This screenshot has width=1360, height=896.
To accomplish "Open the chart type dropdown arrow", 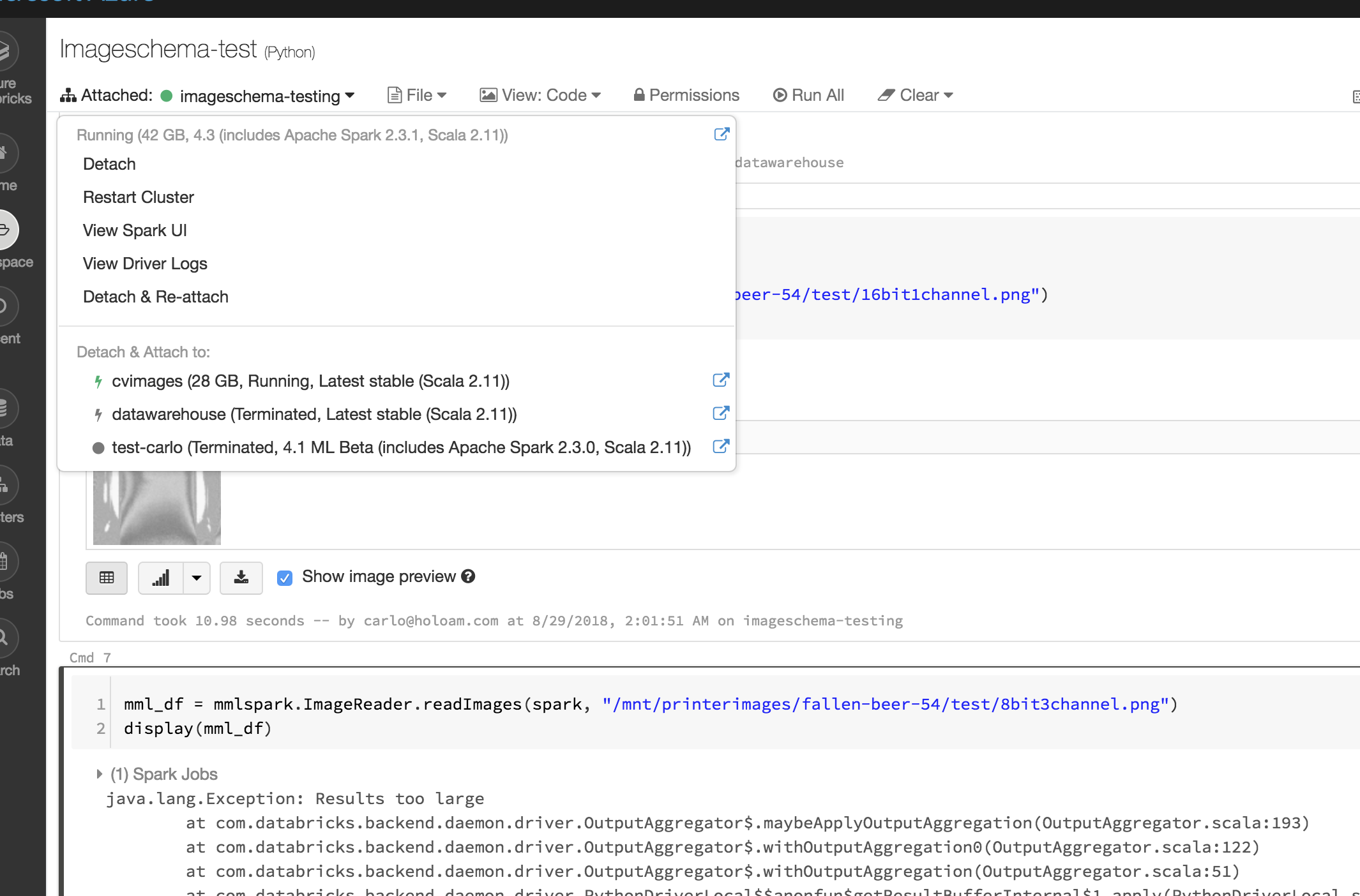I will pyautogui.click(x=196, y=578).
